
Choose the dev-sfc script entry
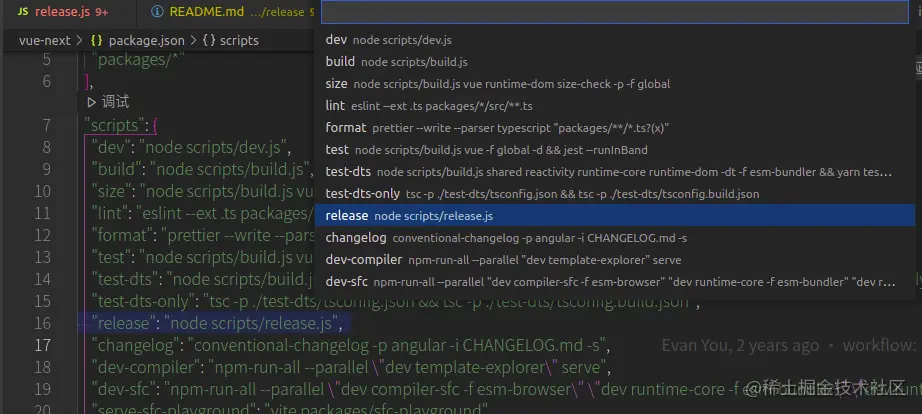coord(614,282)
